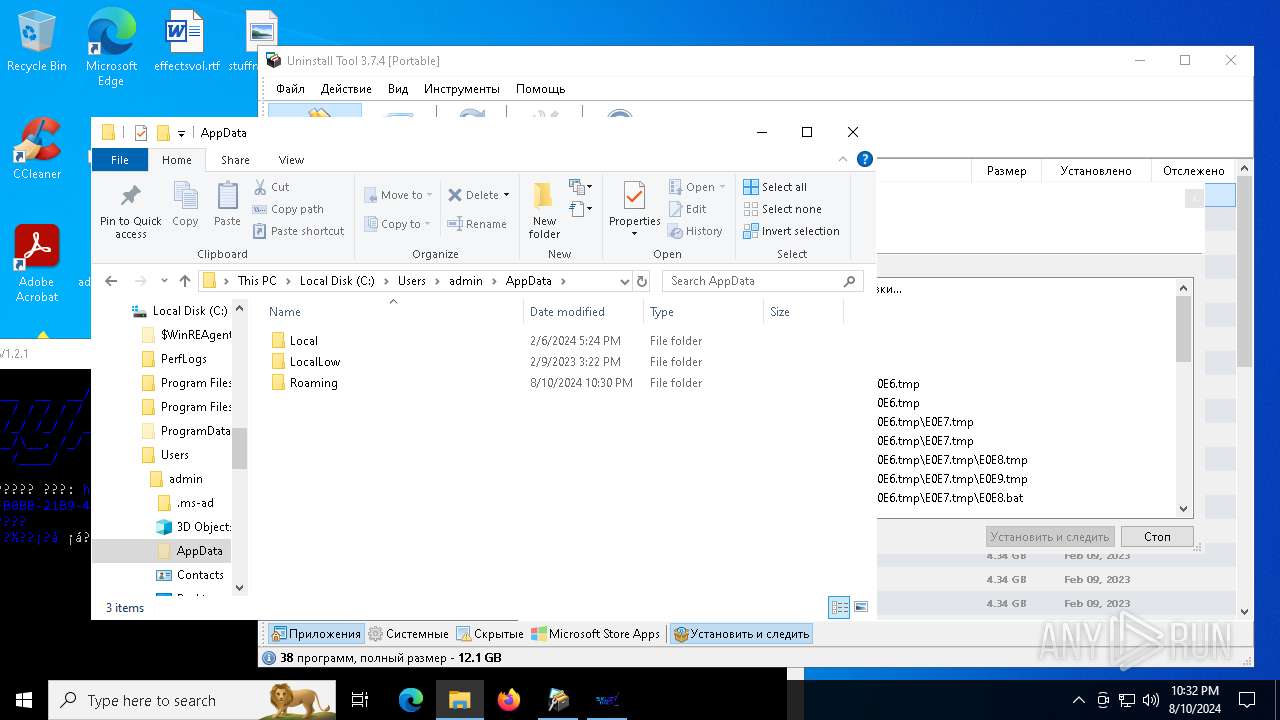Toggle Microsoft Store Apps filter
1280x720 pixels.
coord(596,634)
